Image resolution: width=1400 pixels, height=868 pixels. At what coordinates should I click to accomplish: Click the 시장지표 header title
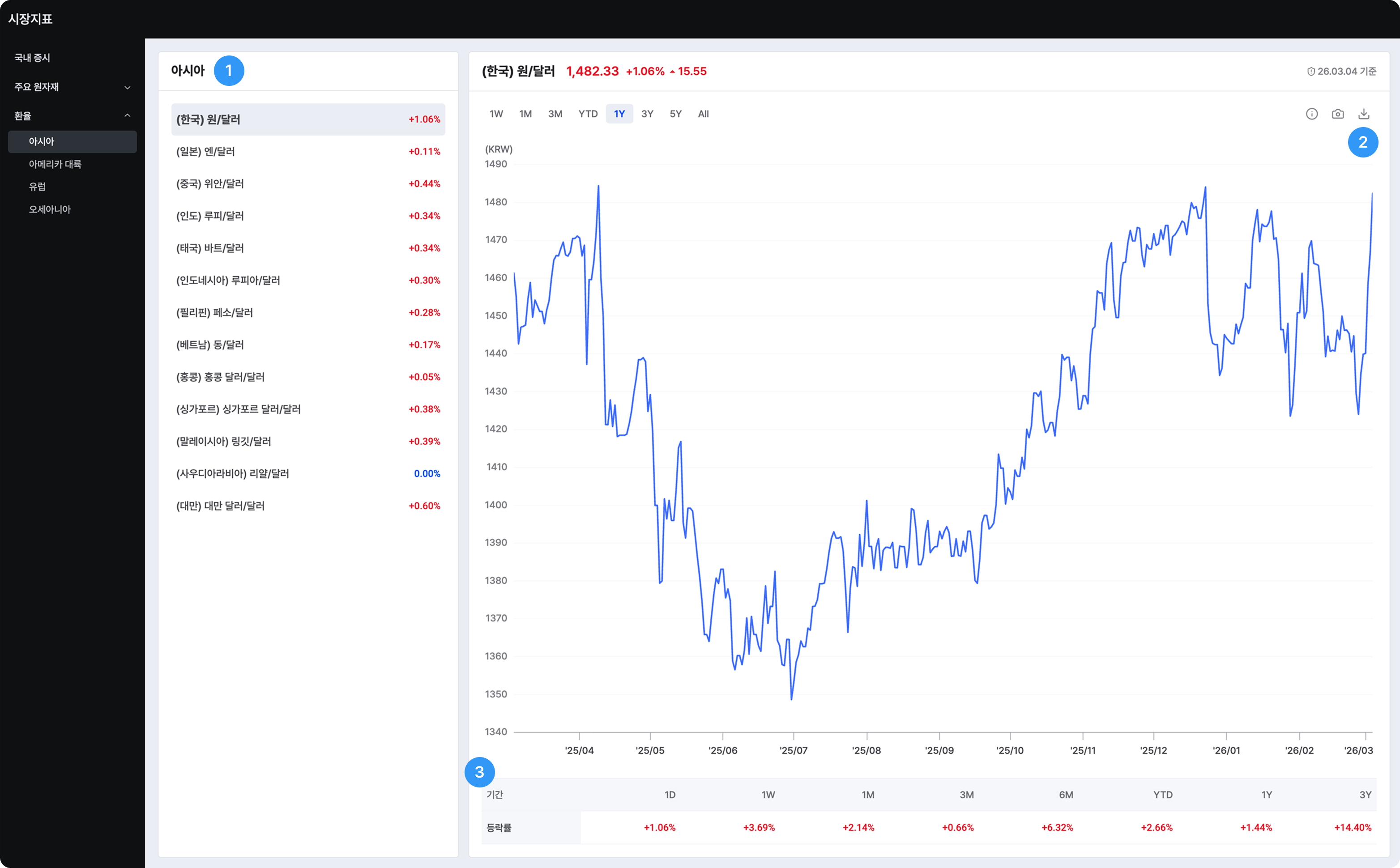[30, 19]
